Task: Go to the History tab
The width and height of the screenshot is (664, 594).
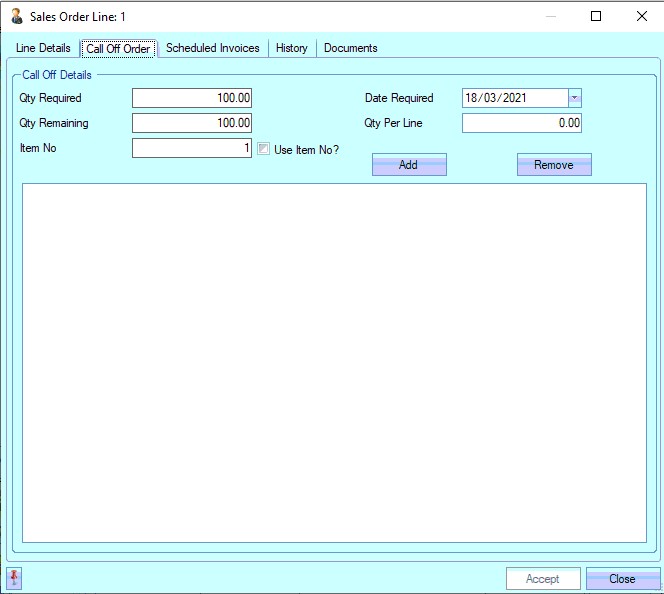Action: 292,48
